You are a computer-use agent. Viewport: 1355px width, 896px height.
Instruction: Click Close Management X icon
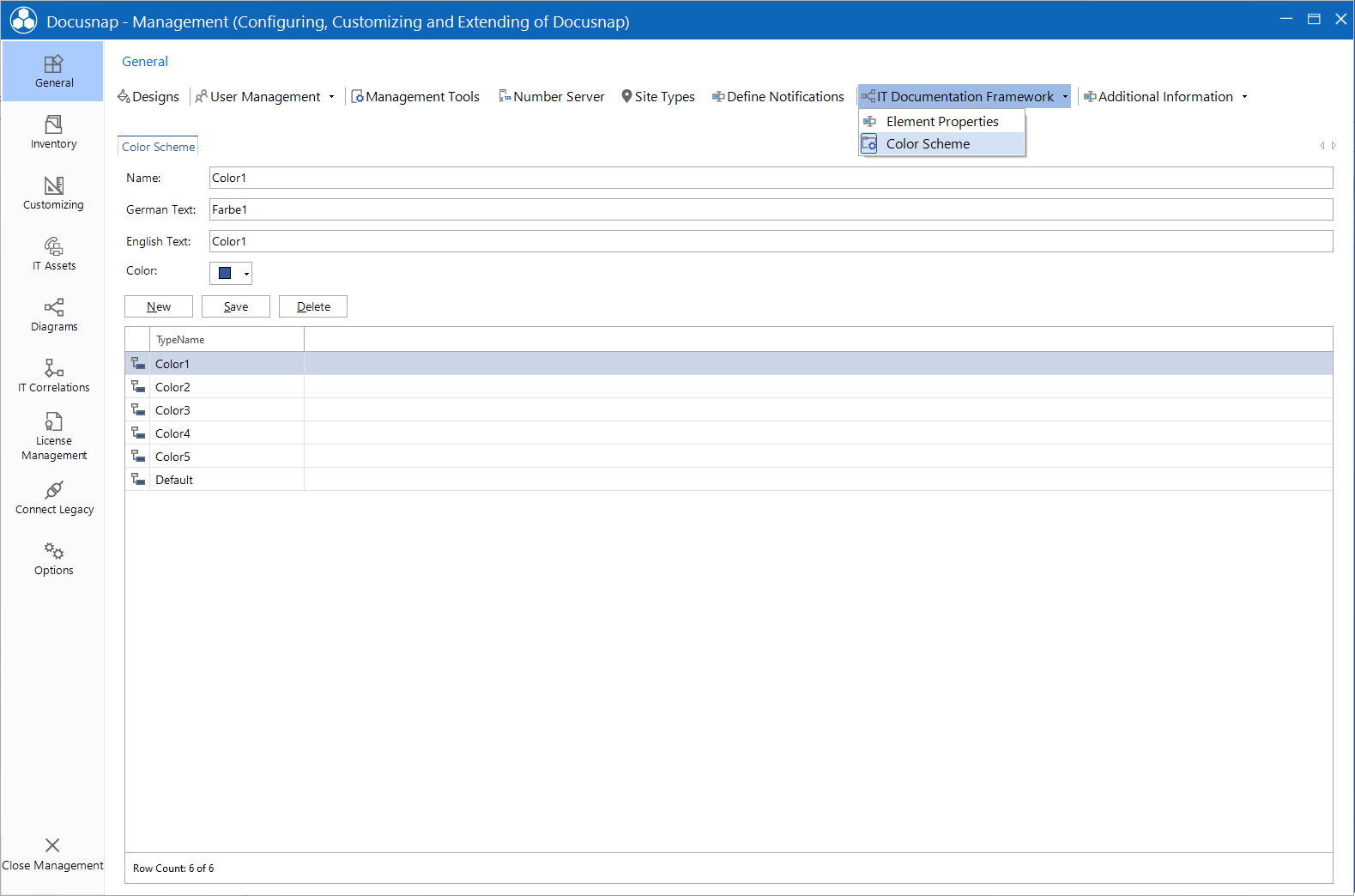[x=52, y=845]
